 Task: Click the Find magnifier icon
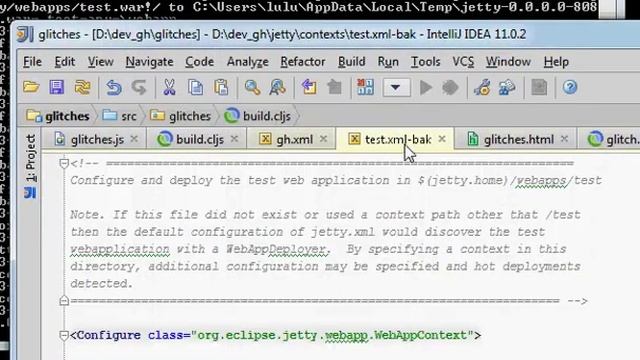(252, 87)
